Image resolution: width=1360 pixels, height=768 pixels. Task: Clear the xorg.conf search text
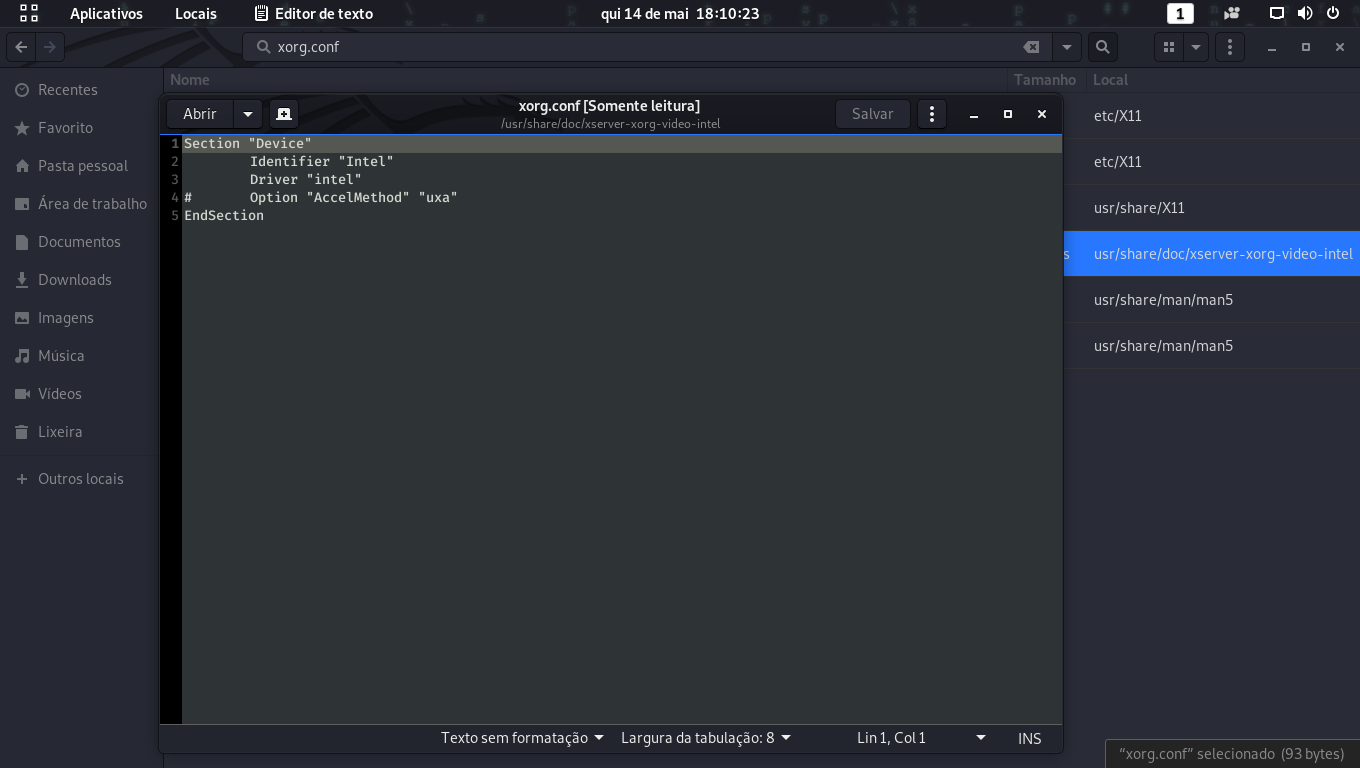point(1031,47)
